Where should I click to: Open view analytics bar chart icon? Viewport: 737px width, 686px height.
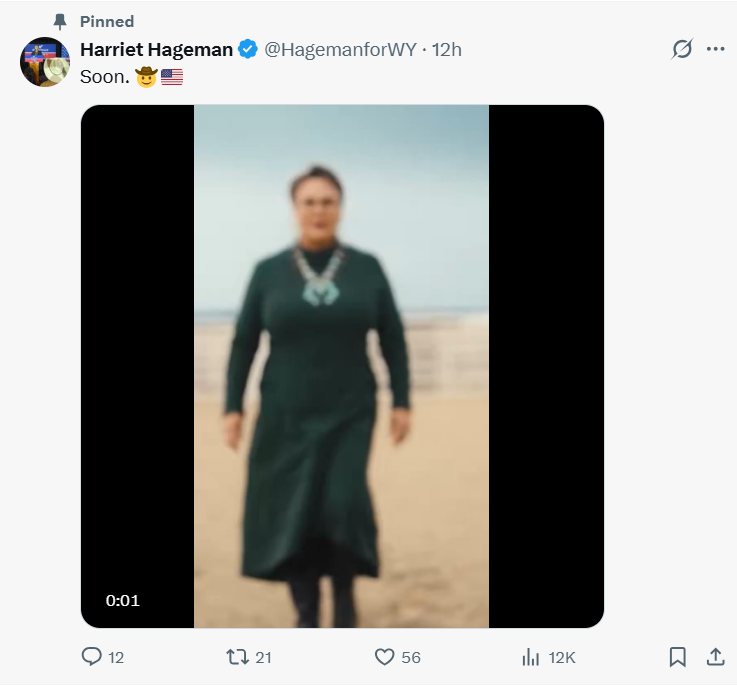click(531, 657)
